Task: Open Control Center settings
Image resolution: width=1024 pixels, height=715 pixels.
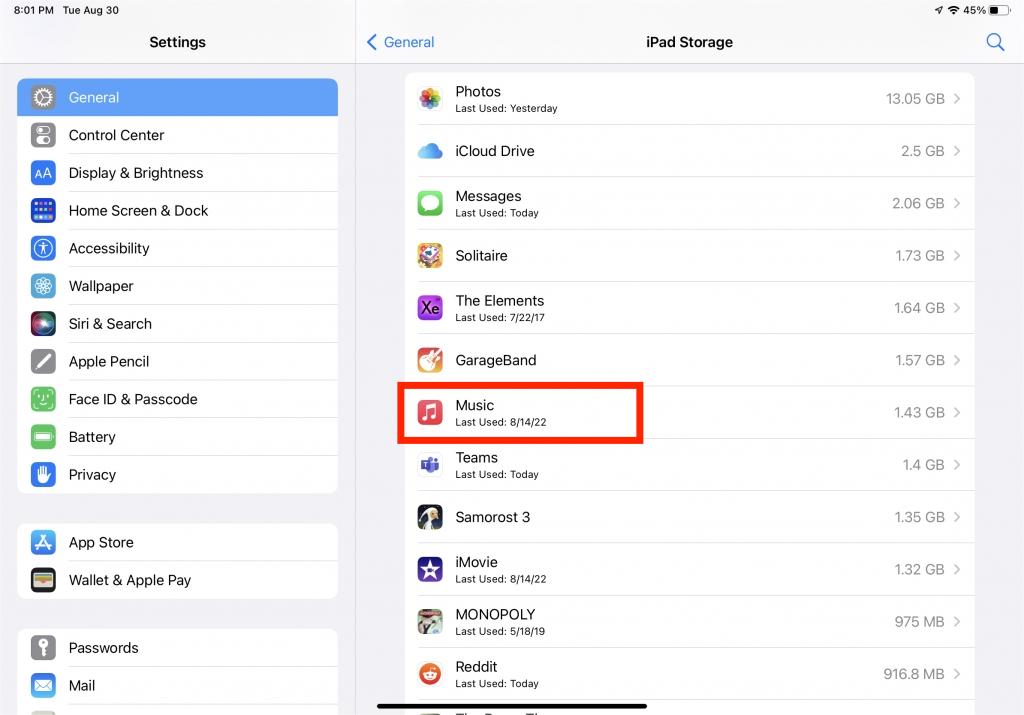Action: point(178,135)
